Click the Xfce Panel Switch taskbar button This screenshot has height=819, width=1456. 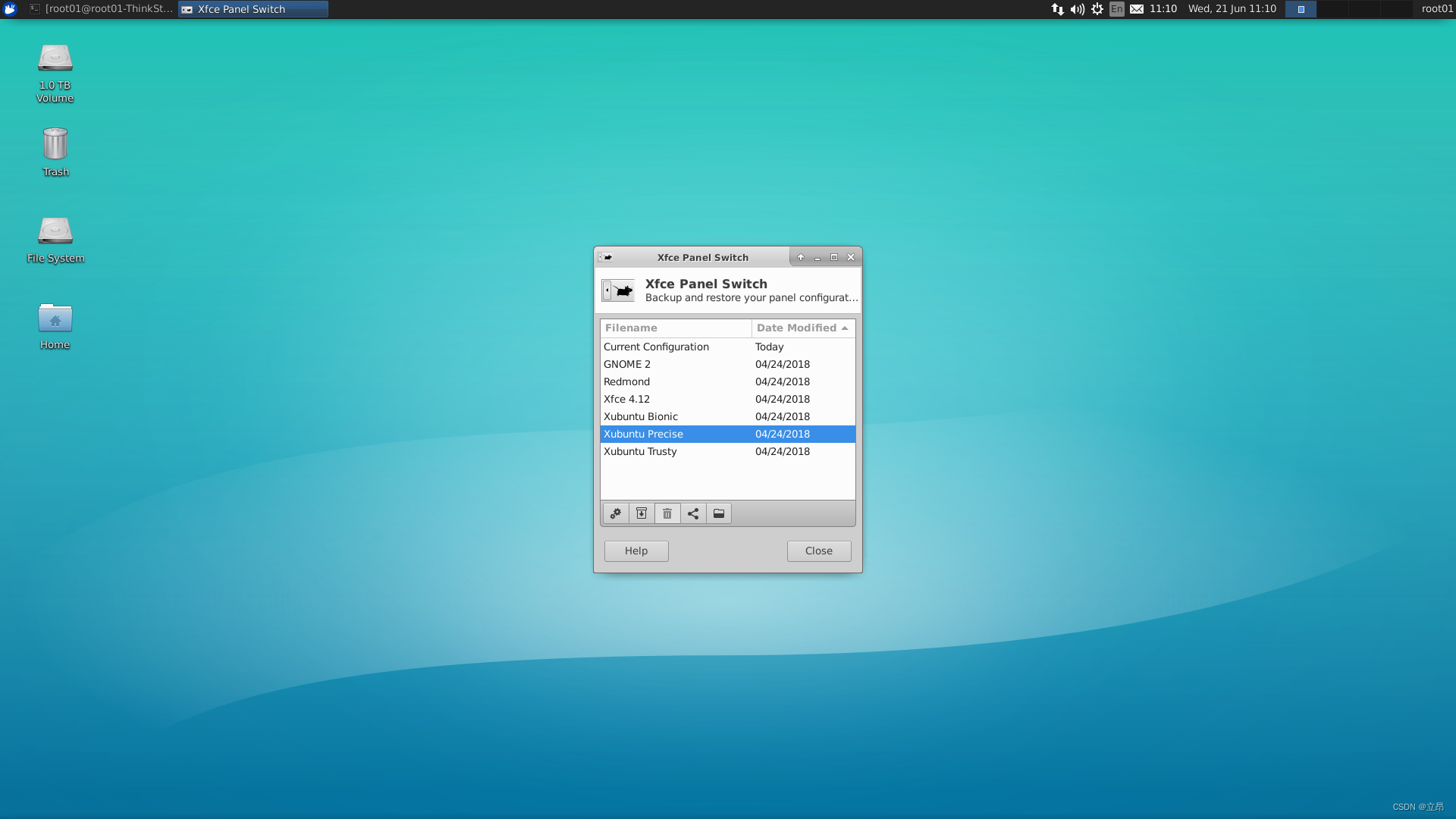click(253, 9)
